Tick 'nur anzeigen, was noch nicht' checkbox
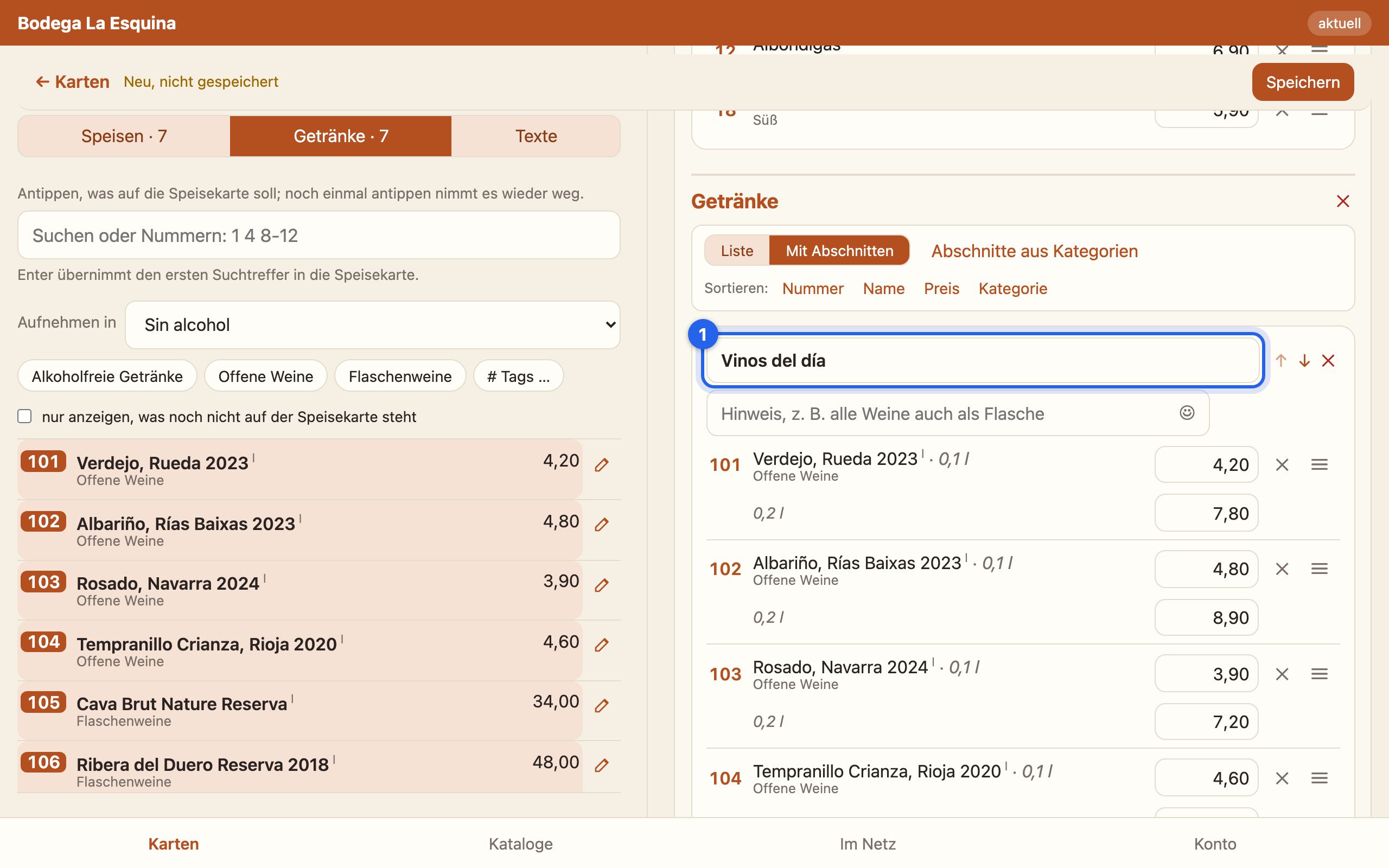The image size is (1389, 868). point(24,416)
